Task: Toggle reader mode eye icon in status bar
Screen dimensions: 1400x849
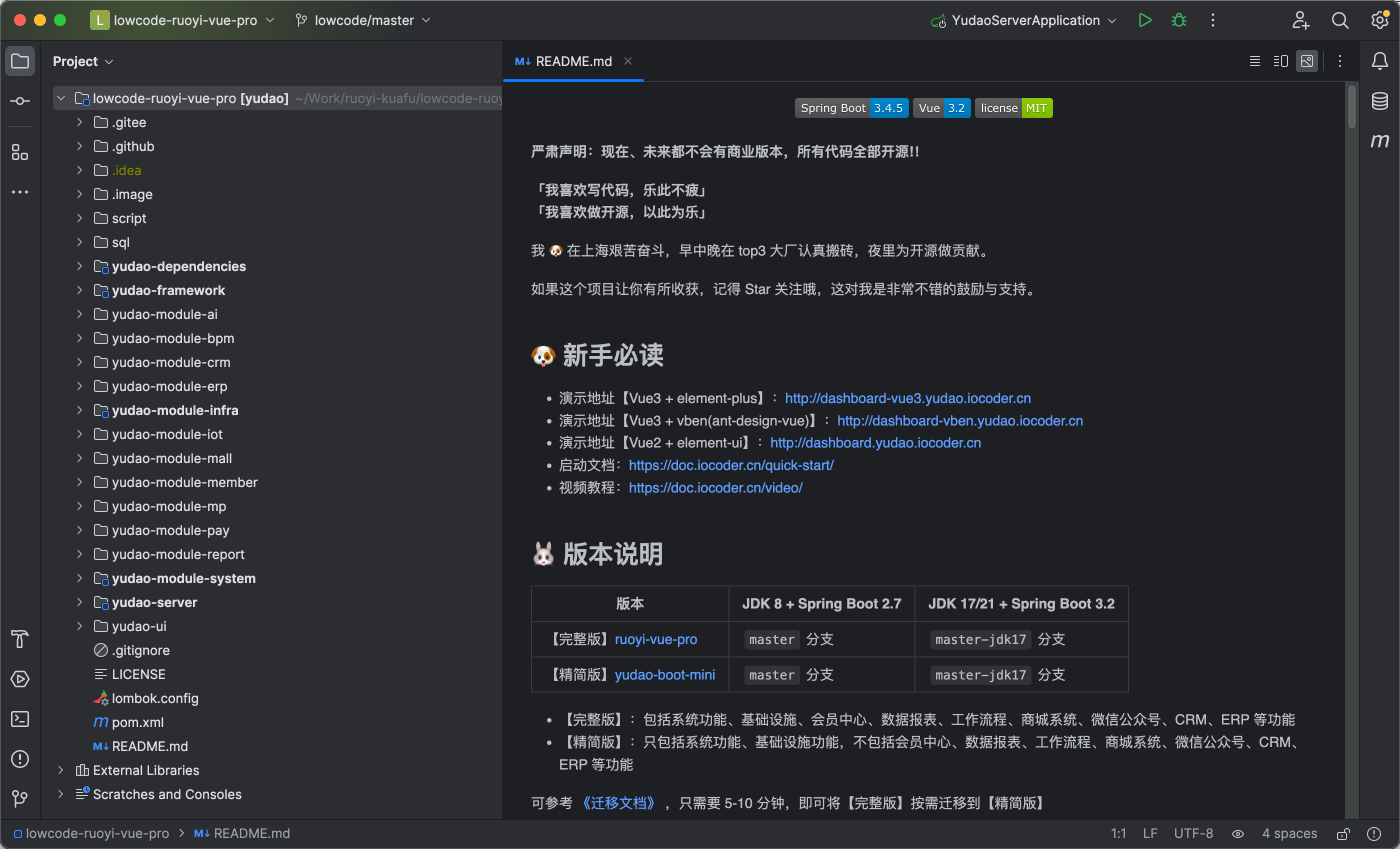Action: coord(1238,833)
